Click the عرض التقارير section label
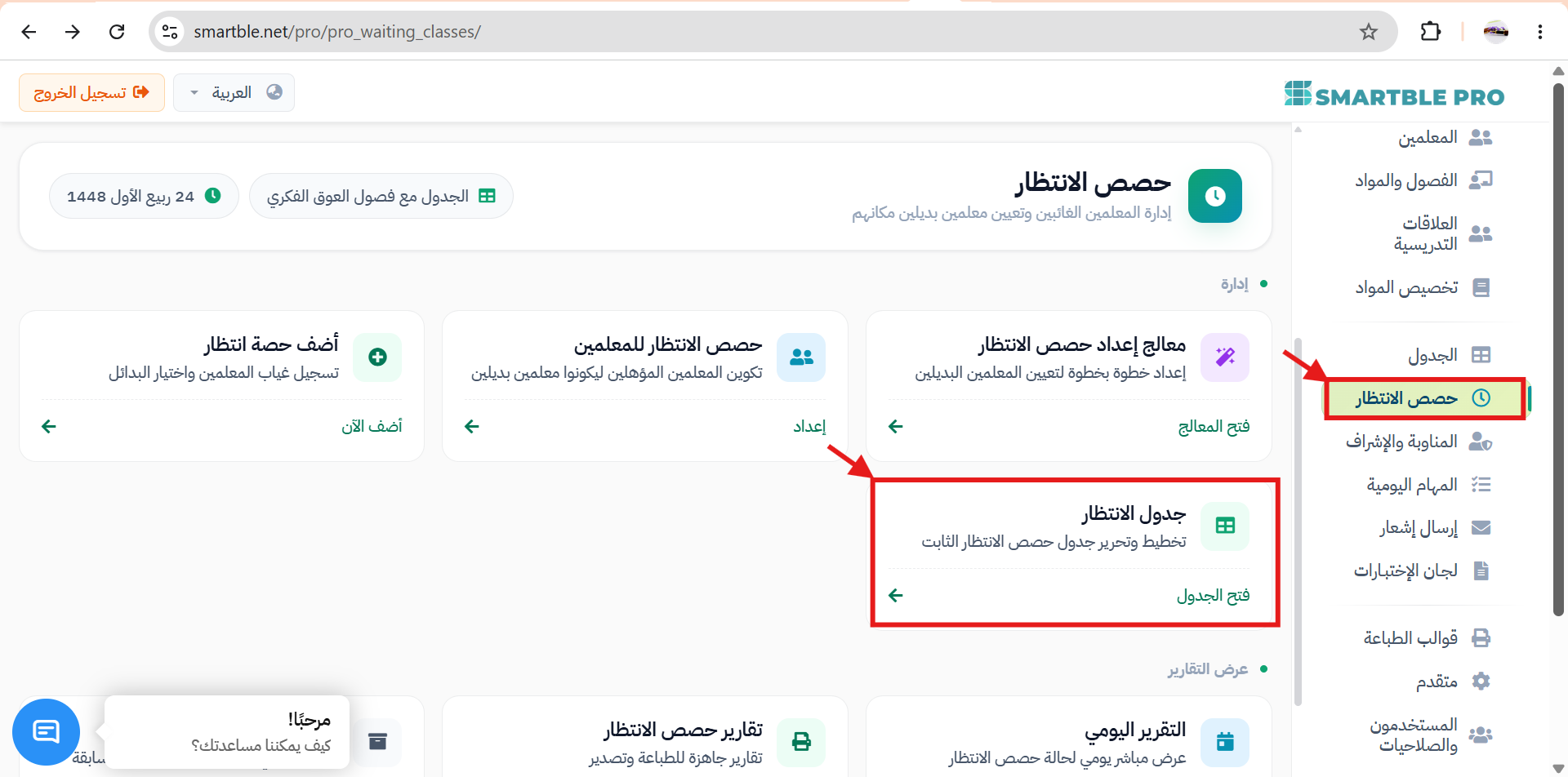Viewport: 1568px width, 777px height. [1208, 669]
